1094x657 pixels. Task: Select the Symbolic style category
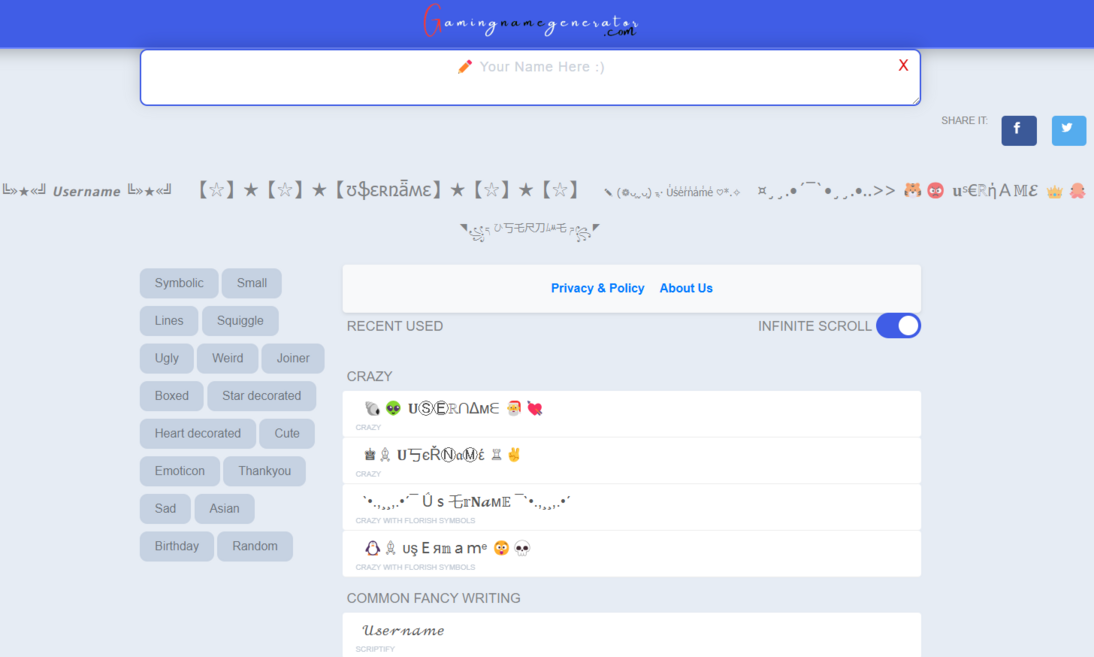[x=179, y=283]
